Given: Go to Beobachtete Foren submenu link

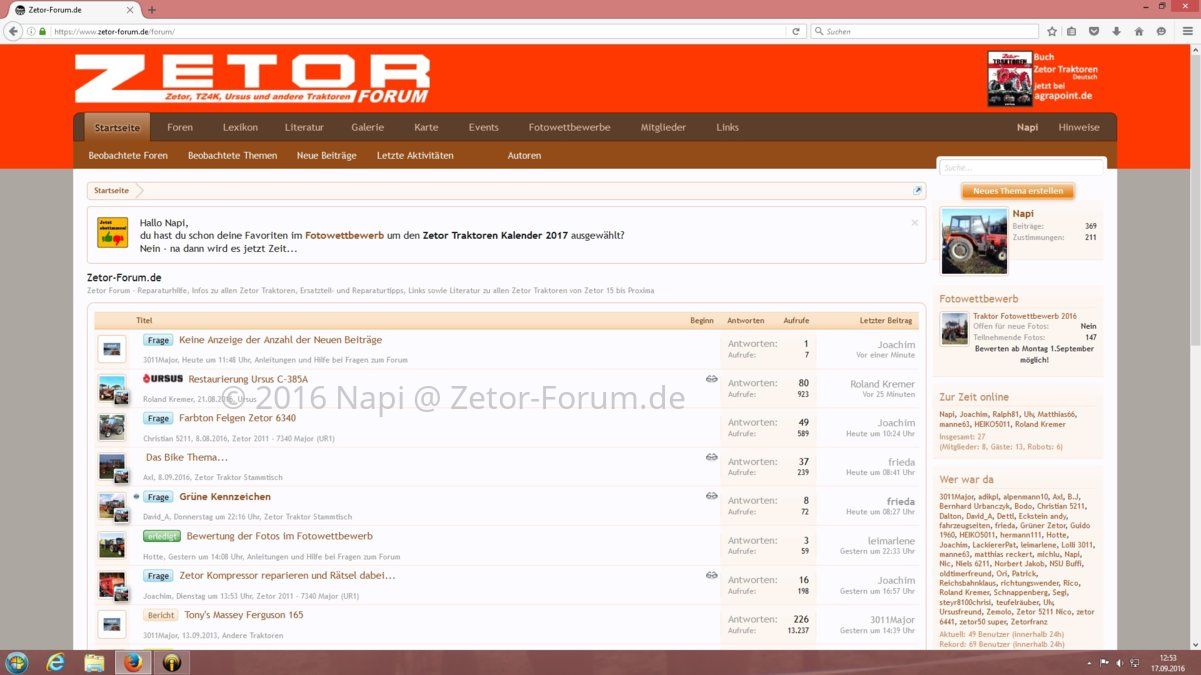Looking at the screenshot, I should click(x=128, y=155).
